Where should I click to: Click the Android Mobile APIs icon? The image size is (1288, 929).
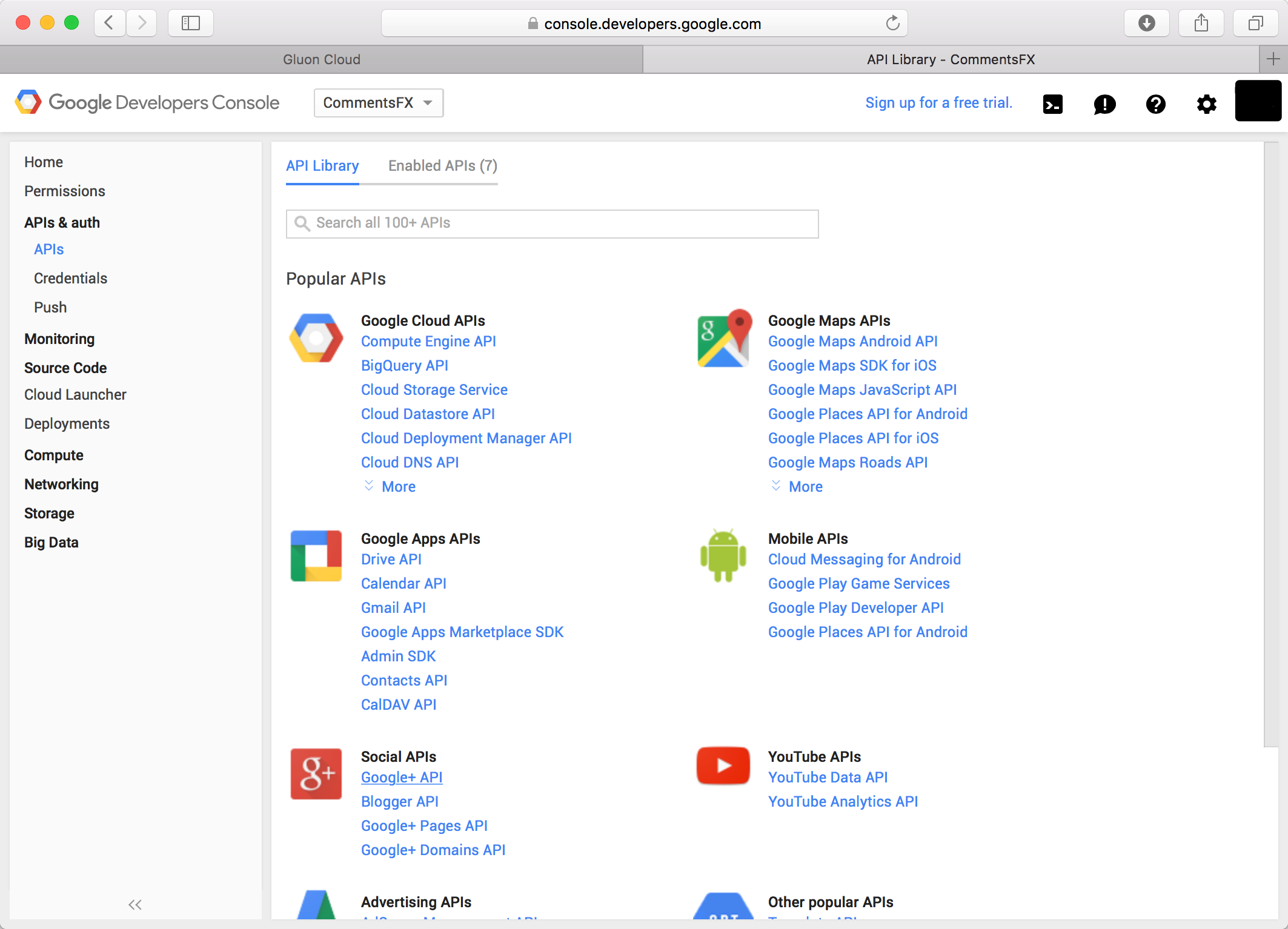[x=723, y=555]
